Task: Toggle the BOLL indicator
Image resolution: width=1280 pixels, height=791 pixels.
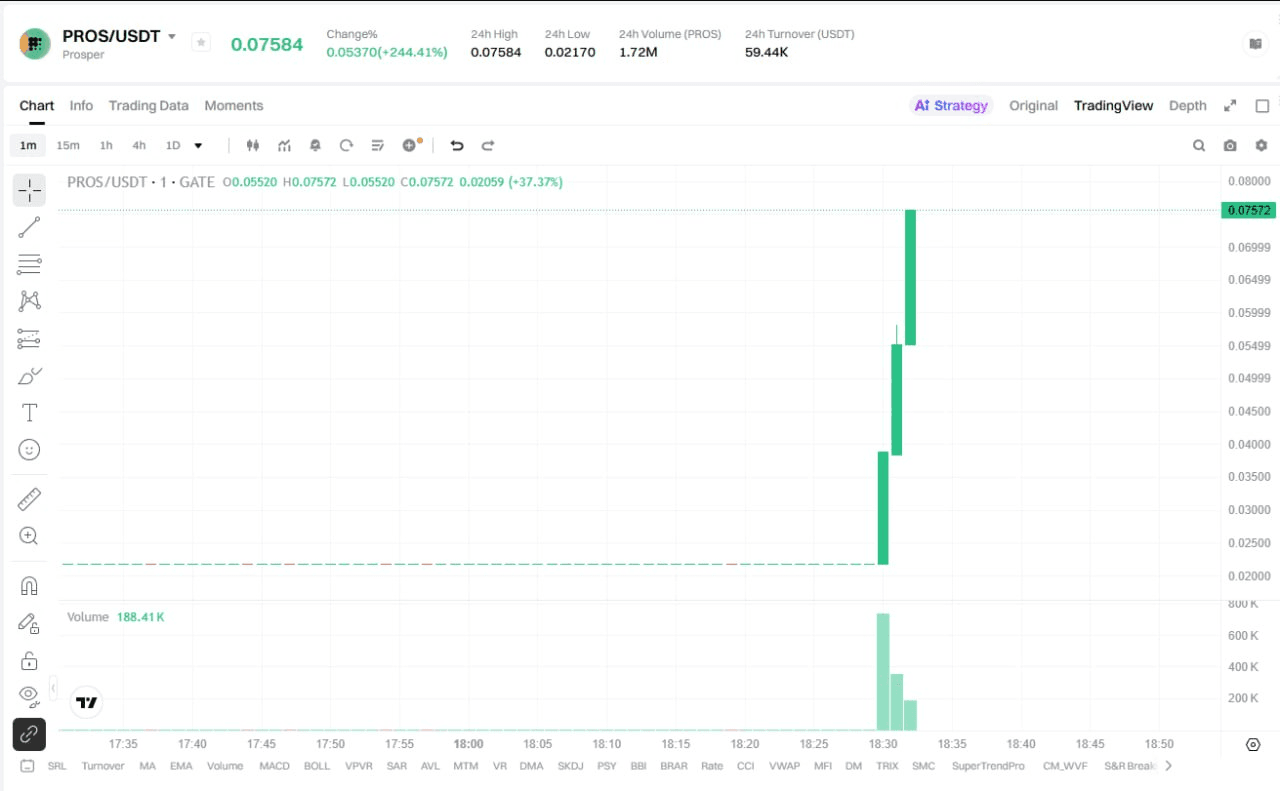Action: click(317, 766)
